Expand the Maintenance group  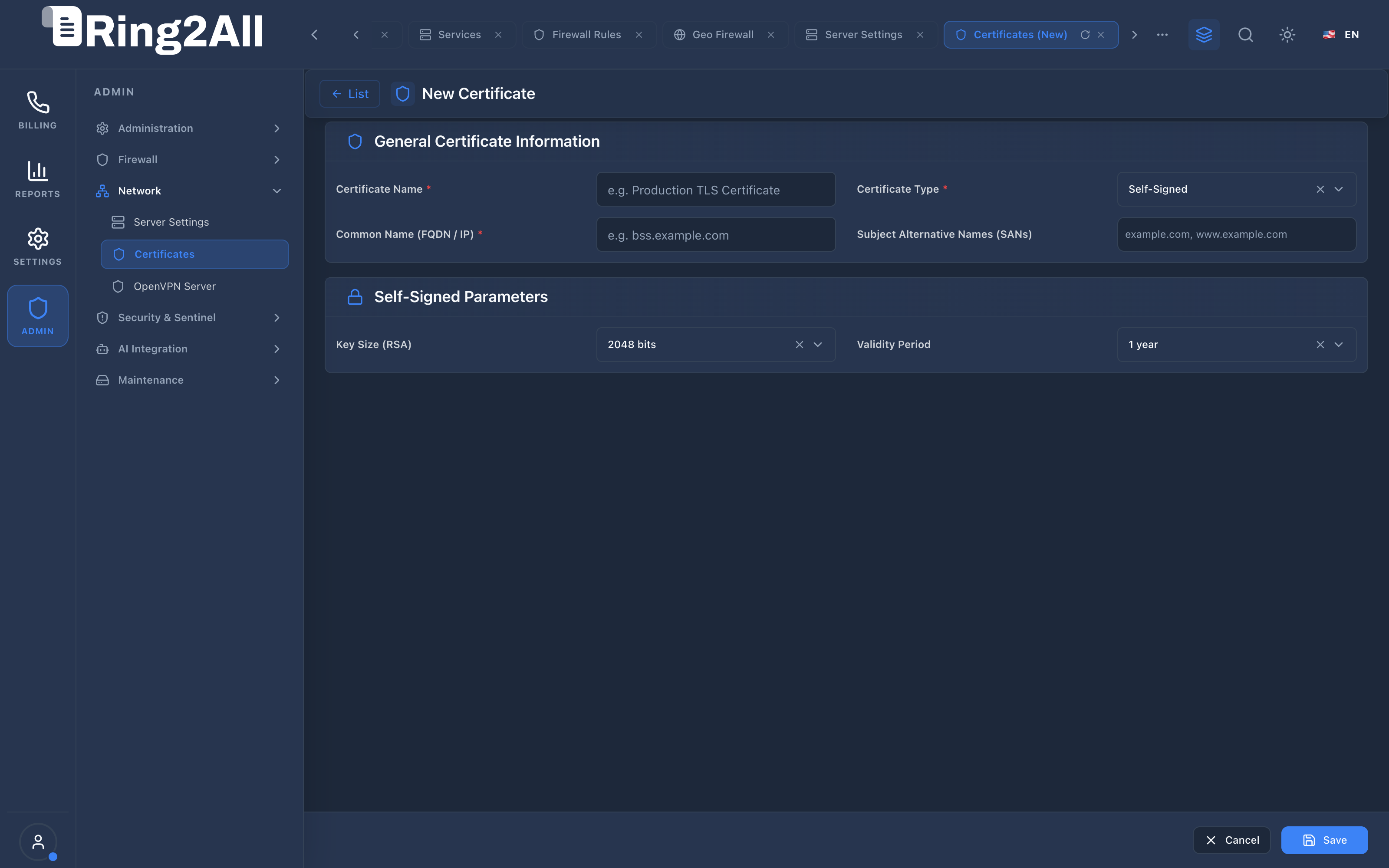[189, 380]
